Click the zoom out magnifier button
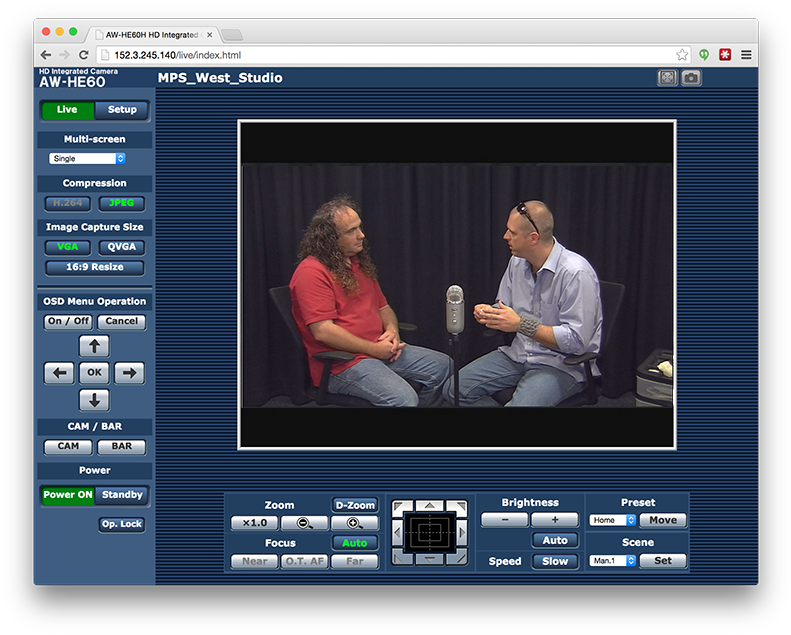 pyautogui.click(x=304, y=523)
